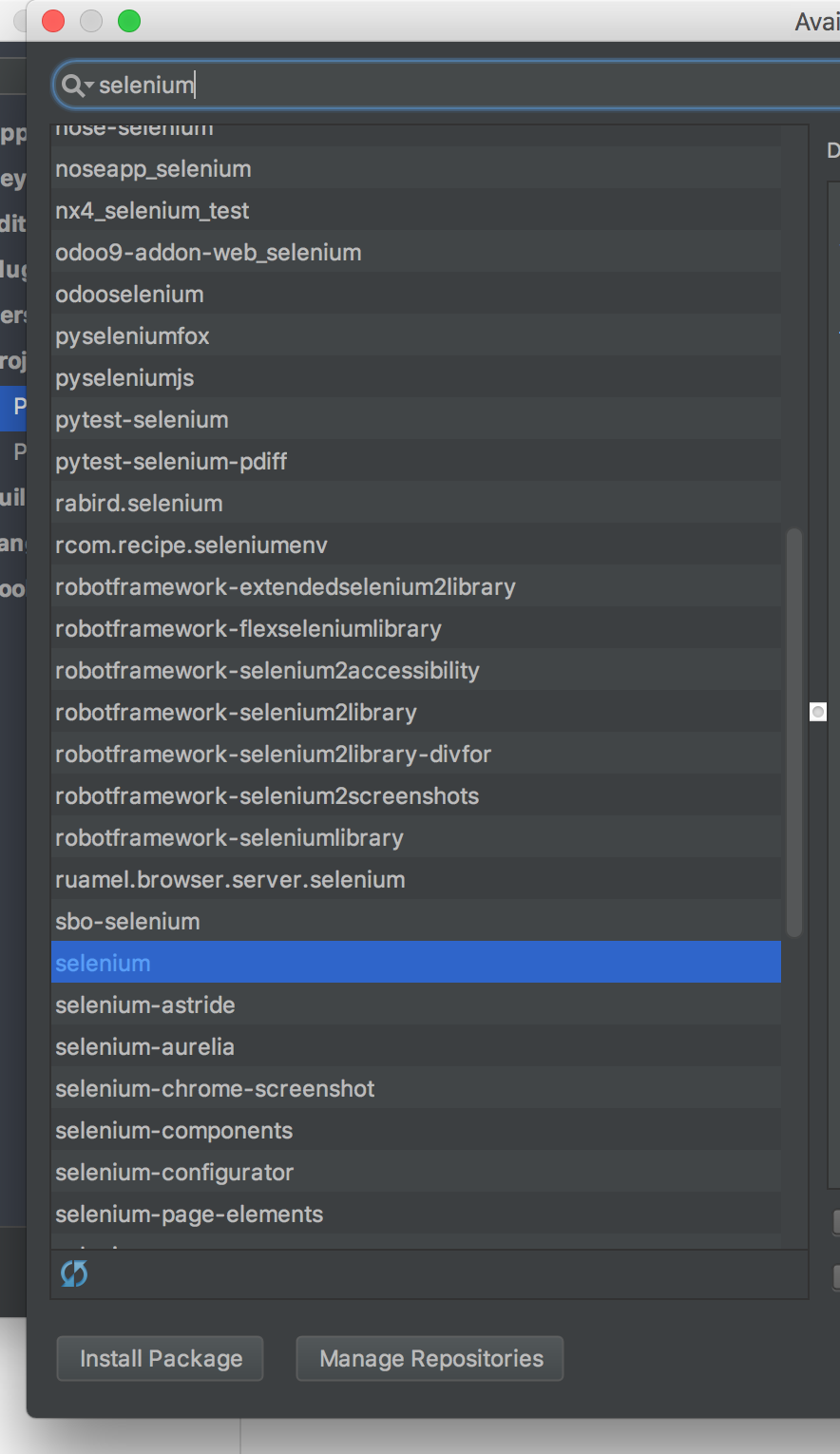This screenshot has width=840, height=1454.
Task: Reload the package list with refresh icon
Action: [74, 1273]
